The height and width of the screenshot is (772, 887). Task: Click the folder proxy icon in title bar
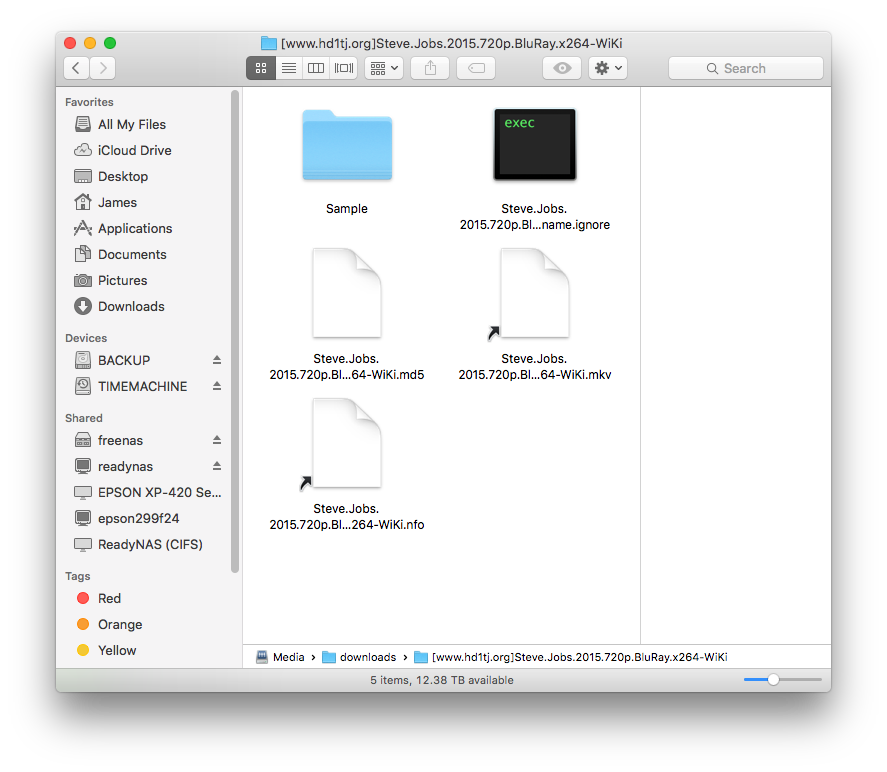click(269, 43)
